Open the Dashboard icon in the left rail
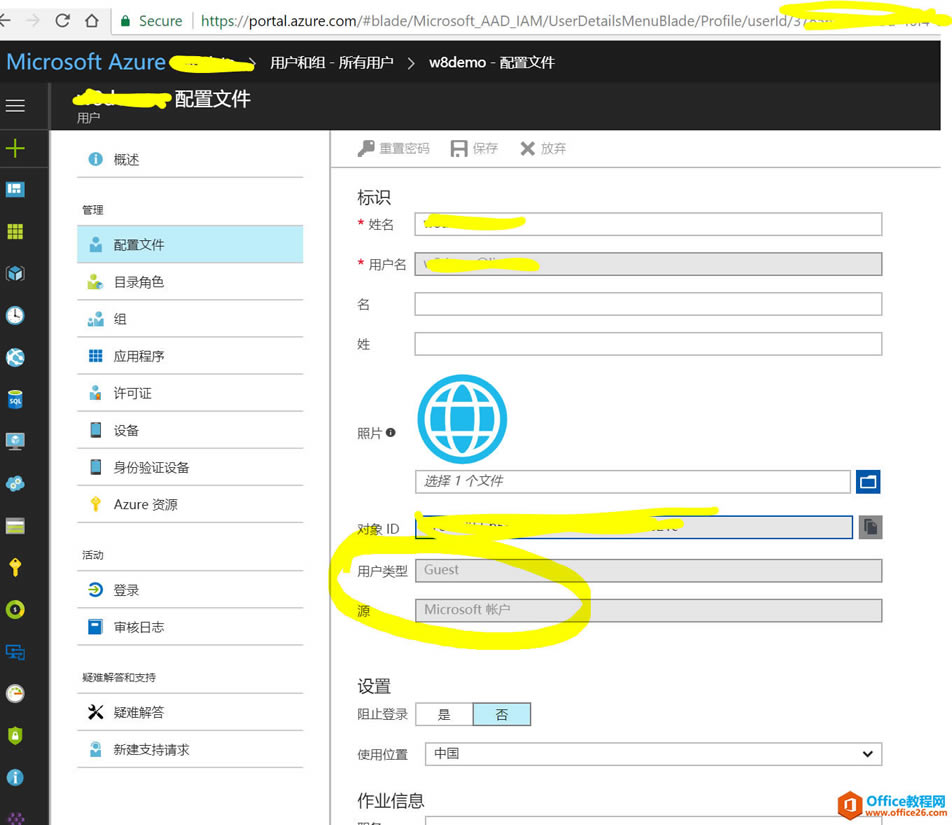 point(15,189)
